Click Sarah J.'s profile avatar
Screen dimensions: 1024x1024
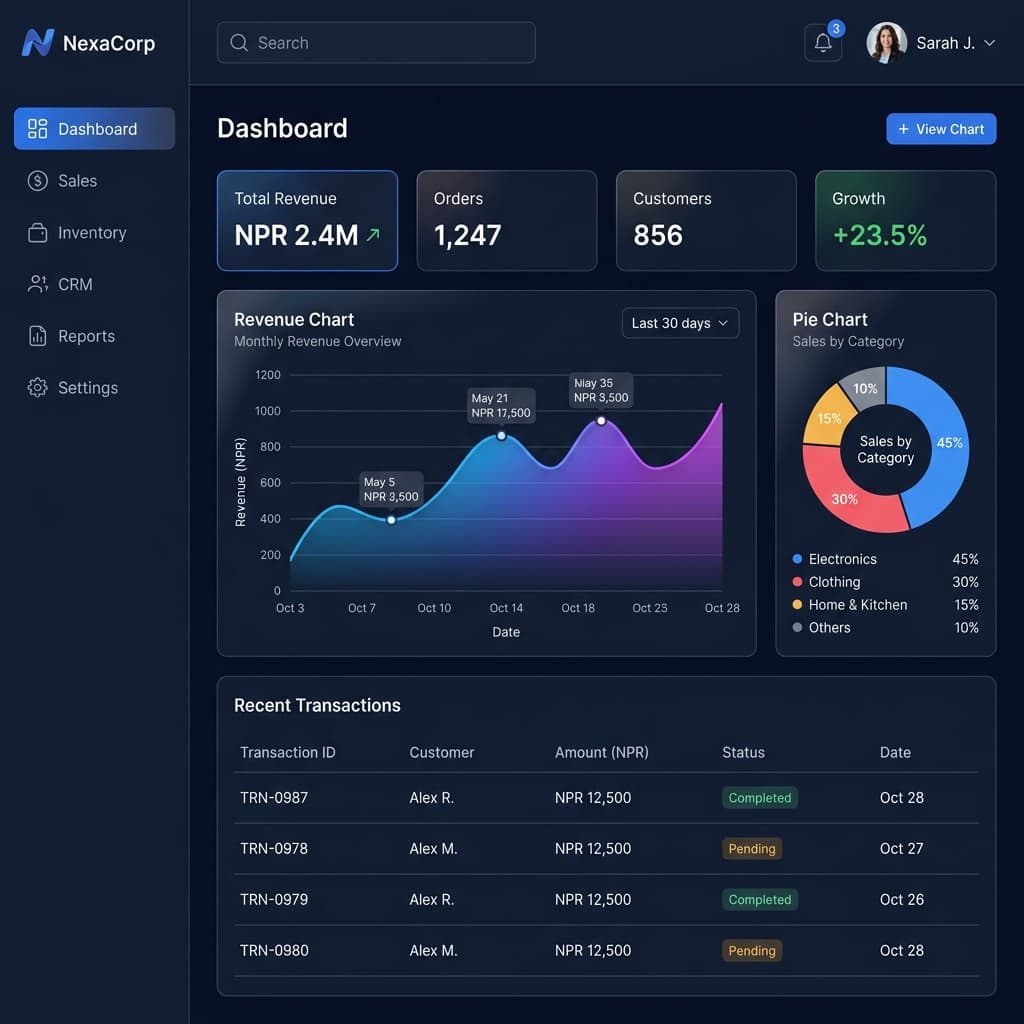pos(886,43)
